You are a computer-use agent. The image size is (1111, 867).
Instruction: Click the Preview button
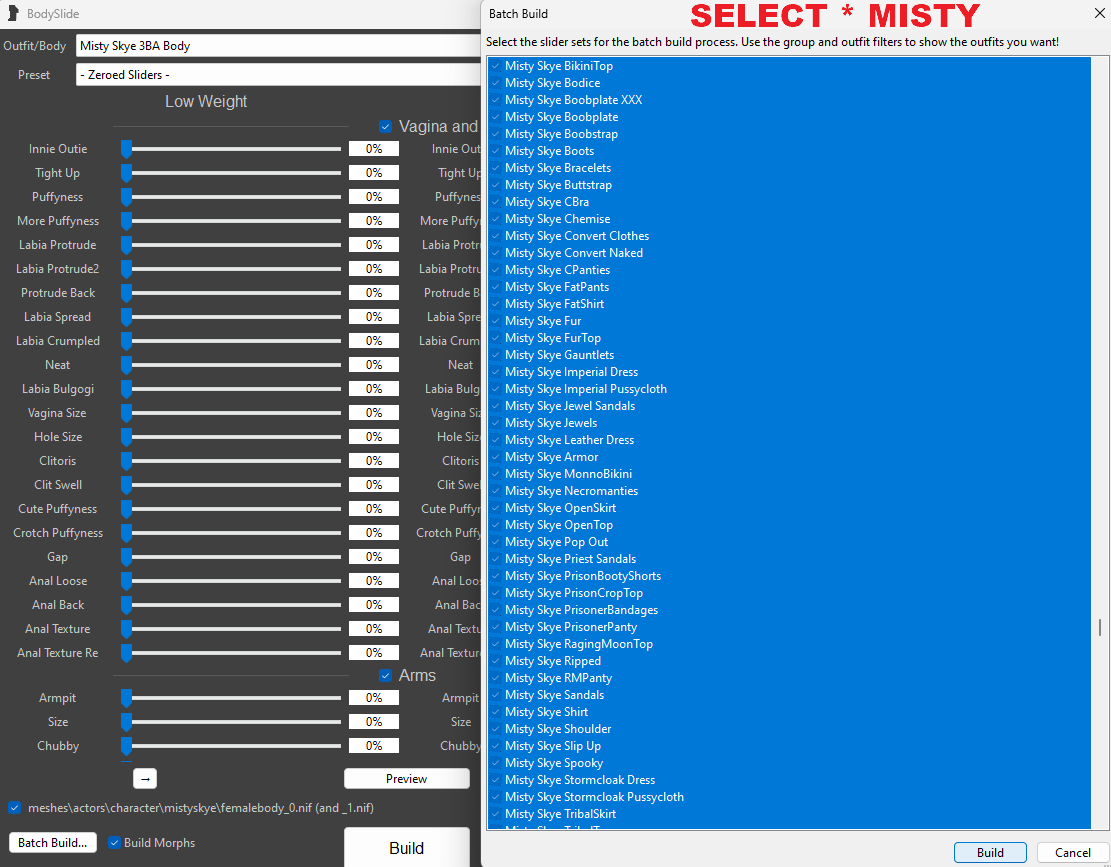pos(406,778)
